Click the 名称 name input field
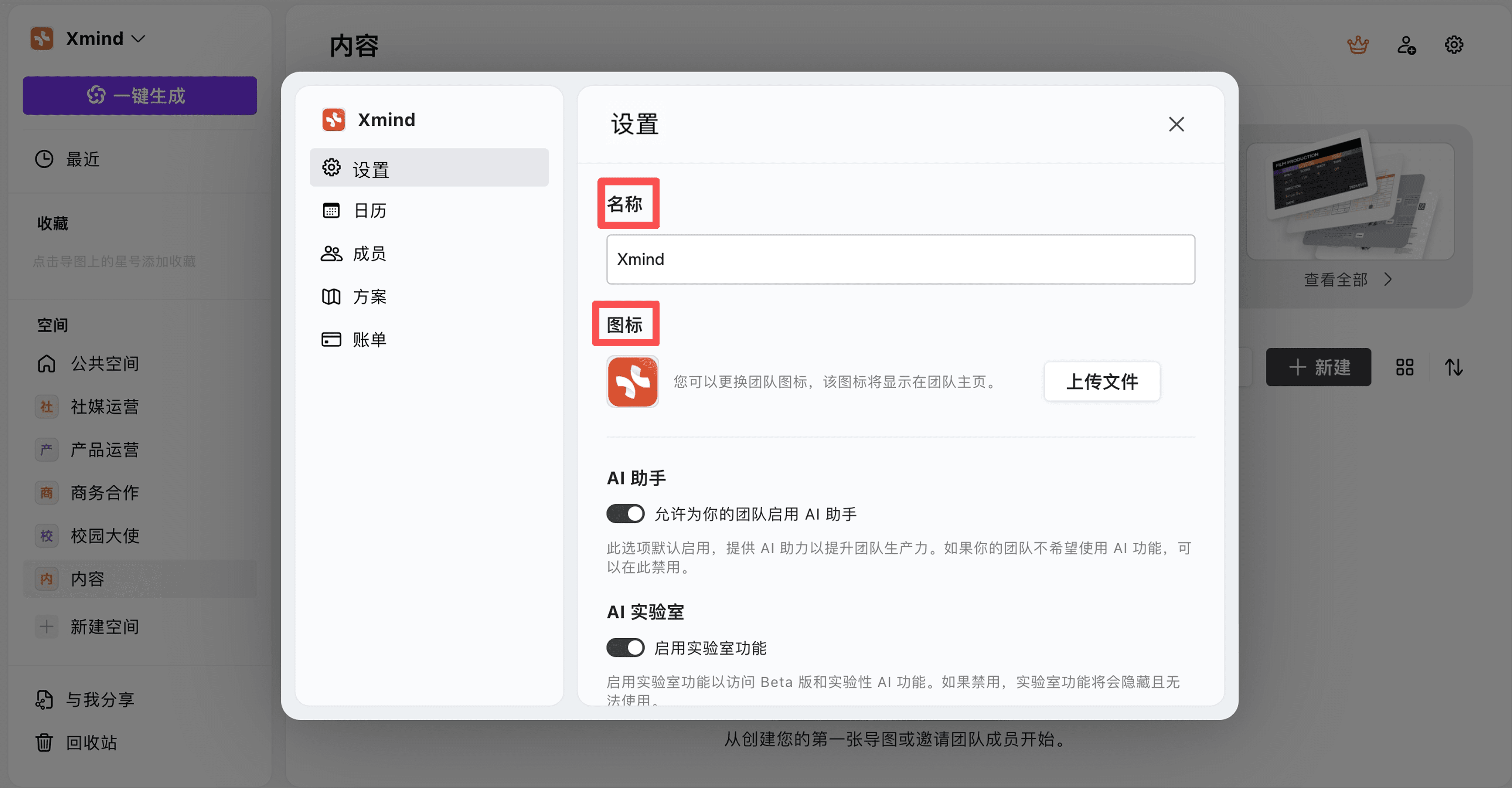 coord(900,259)
